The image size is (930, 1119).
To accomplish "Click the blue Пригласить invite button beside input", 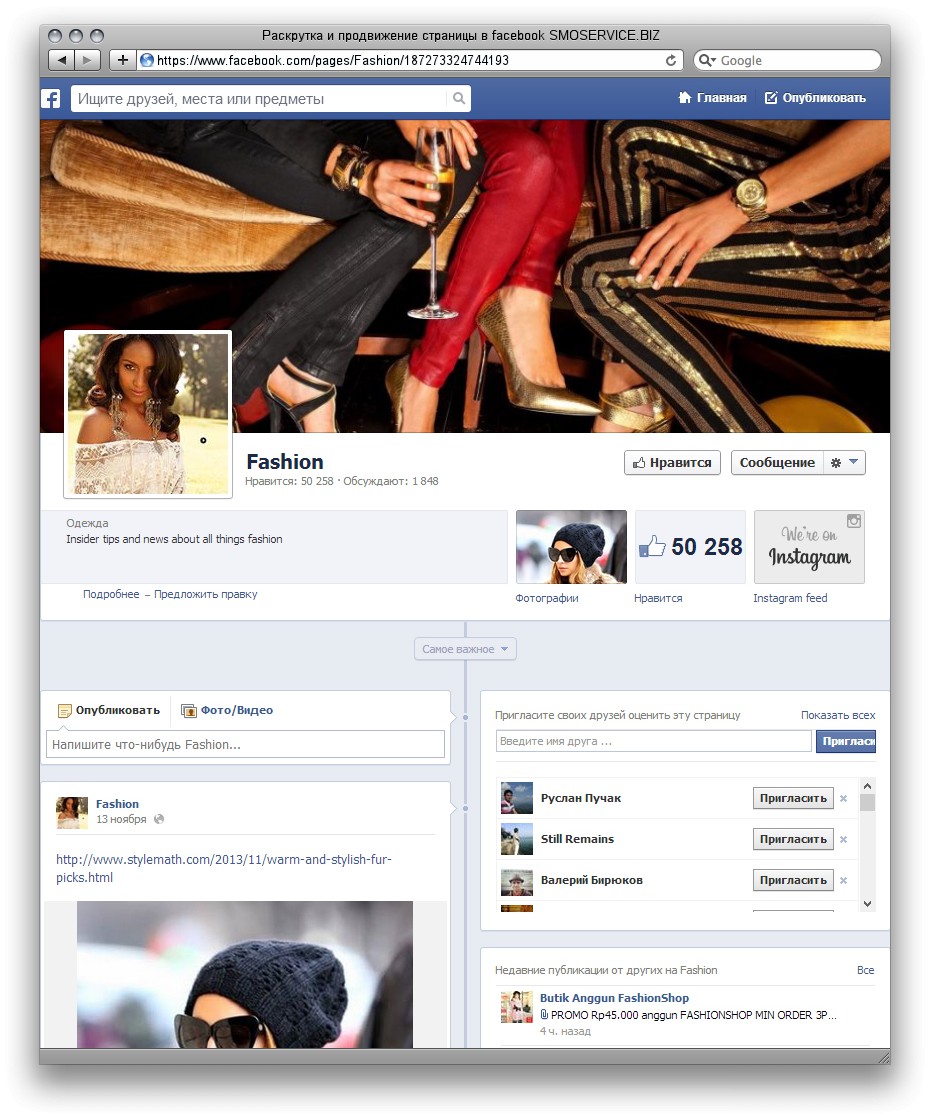I will point(846,741).
